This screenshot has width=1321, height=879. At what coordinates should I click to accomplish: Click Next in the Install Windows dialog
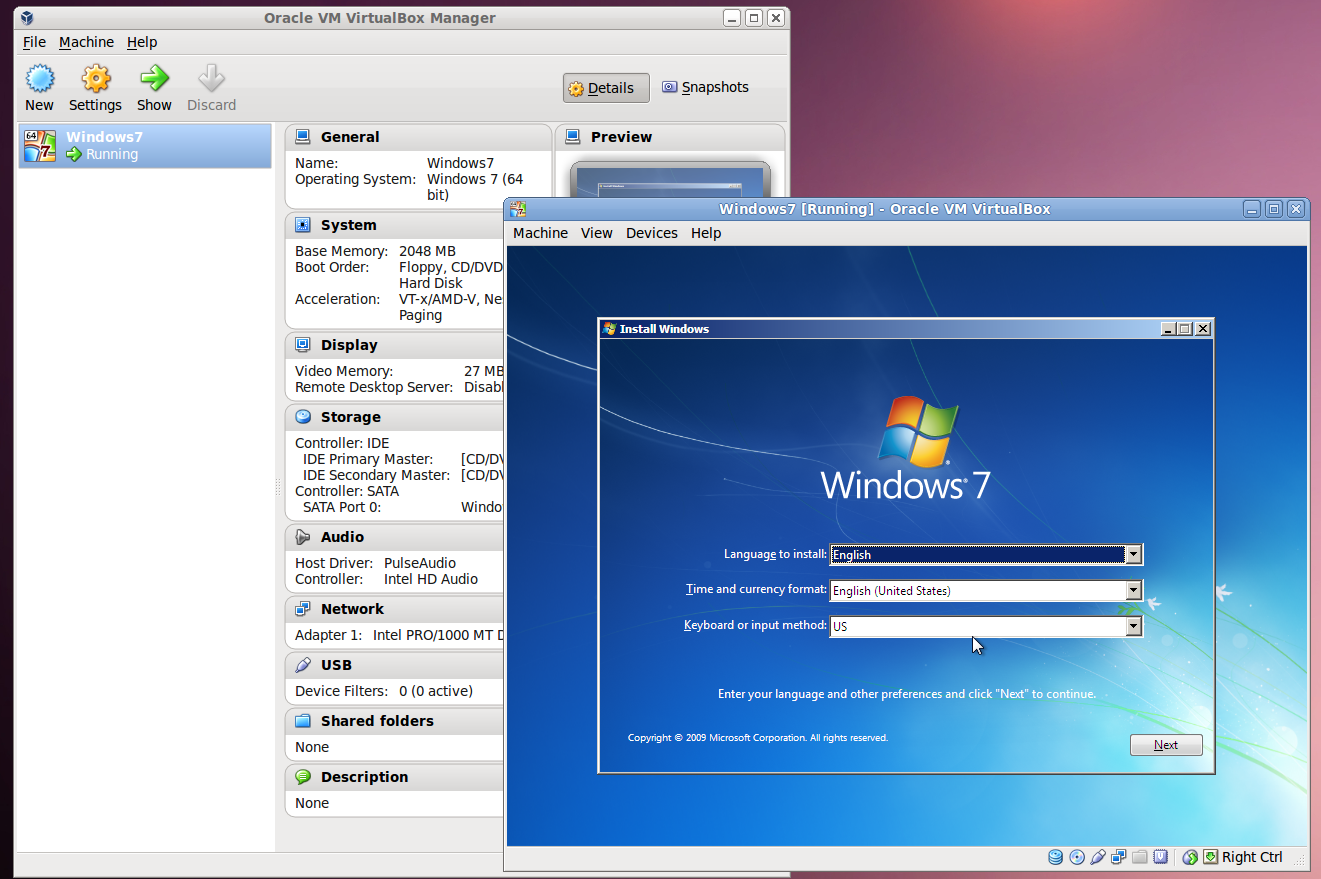click(x=1166, y=745)
